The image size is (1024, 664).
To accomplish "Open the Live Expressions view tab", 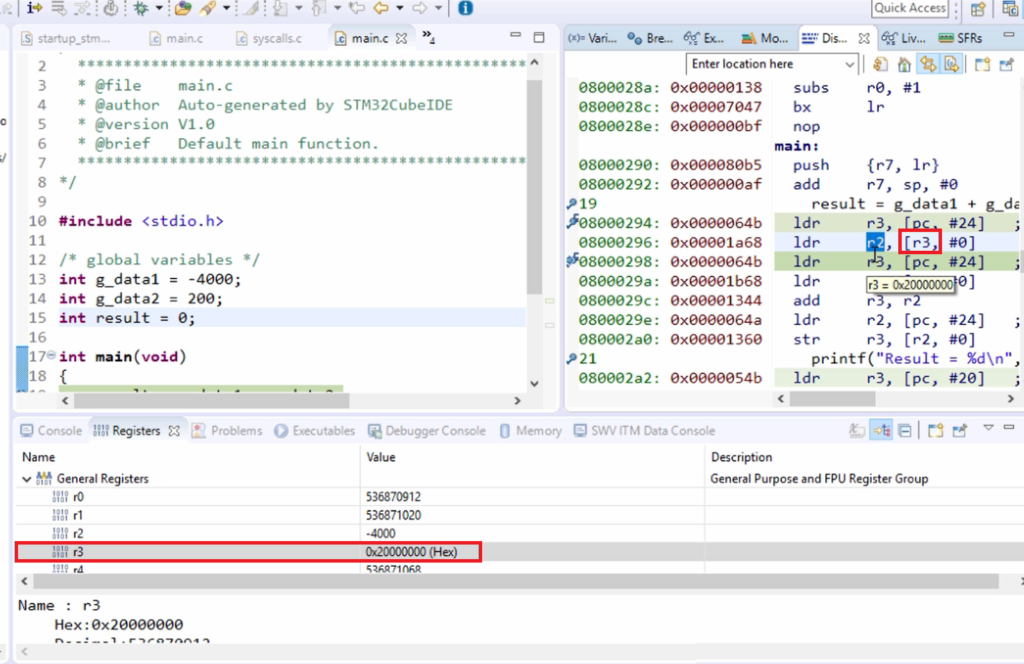I will (x=904, y=39).
